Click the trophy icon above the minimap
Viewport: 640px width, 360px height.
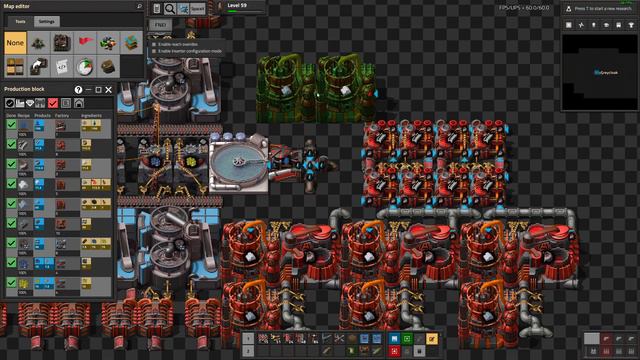pyautogui.click(x=631, y=25)
